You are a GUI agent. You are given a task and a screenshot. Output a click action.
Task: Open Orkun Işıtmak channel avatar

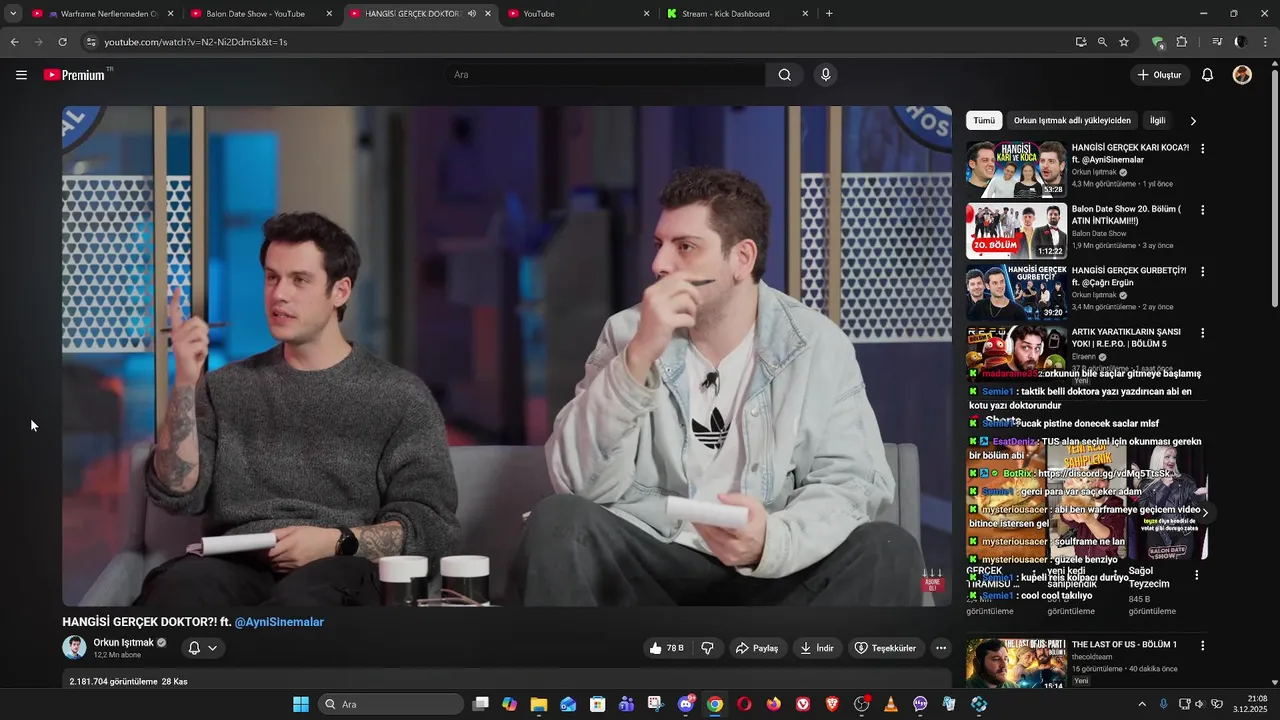pos(74,647)
